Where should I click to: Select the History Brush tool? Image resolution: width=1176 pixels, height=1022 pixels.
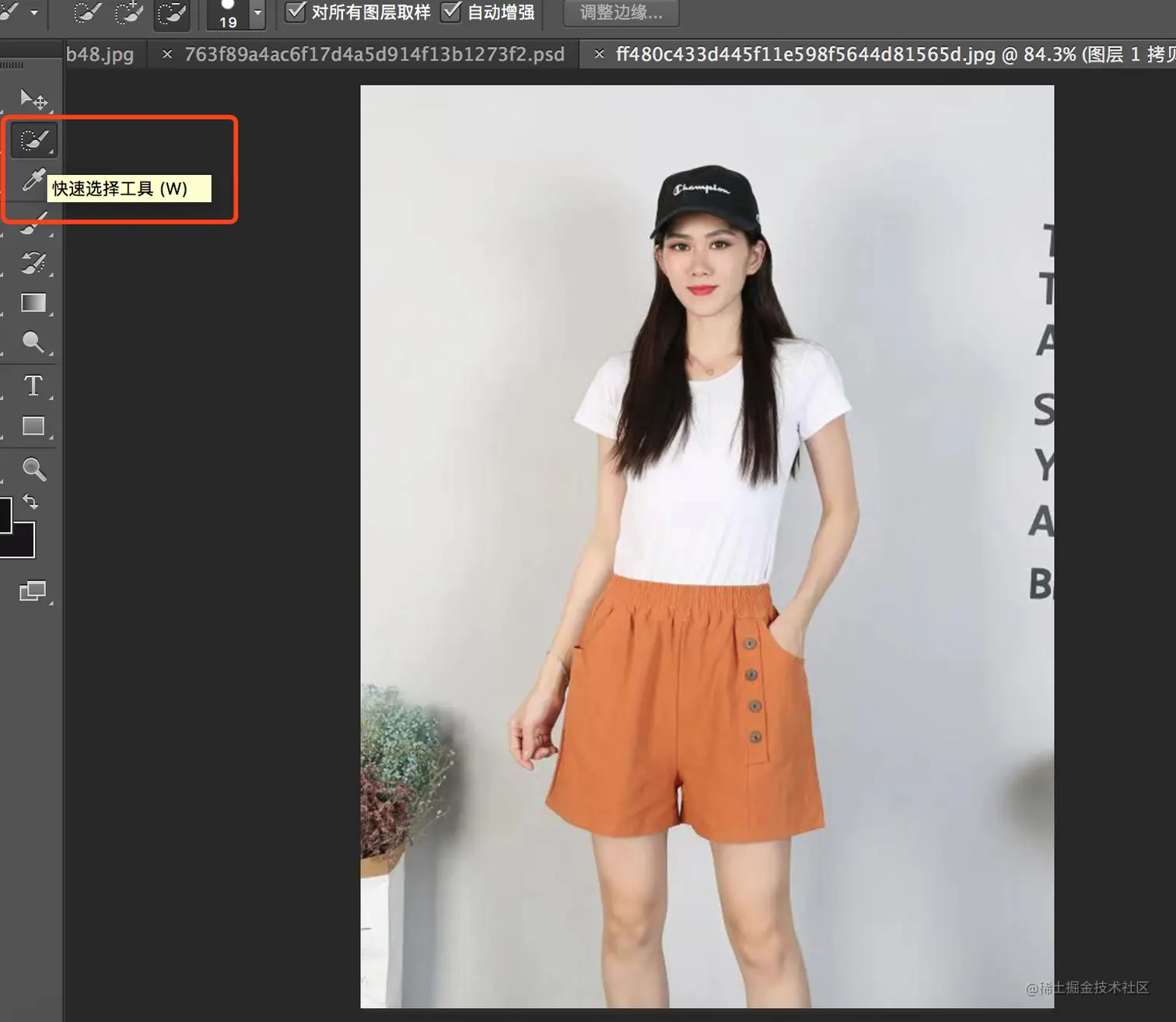33,263
